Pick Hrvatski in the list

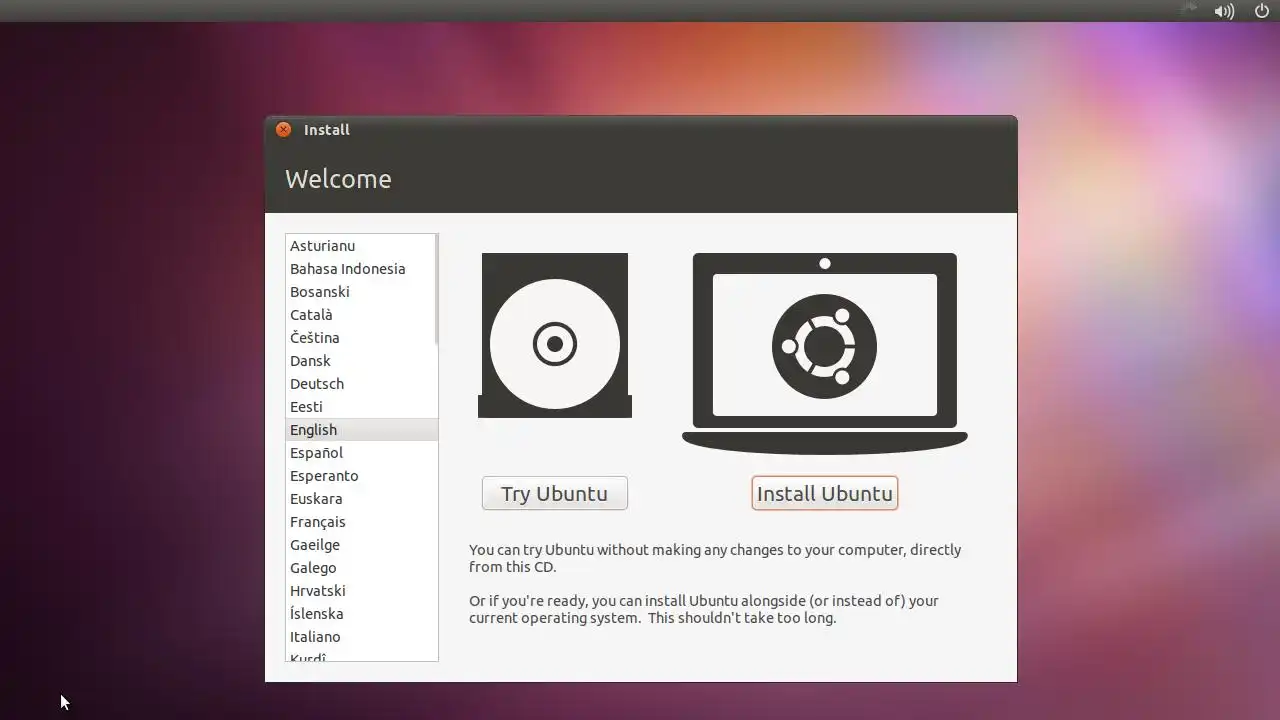tap(360, 591)
